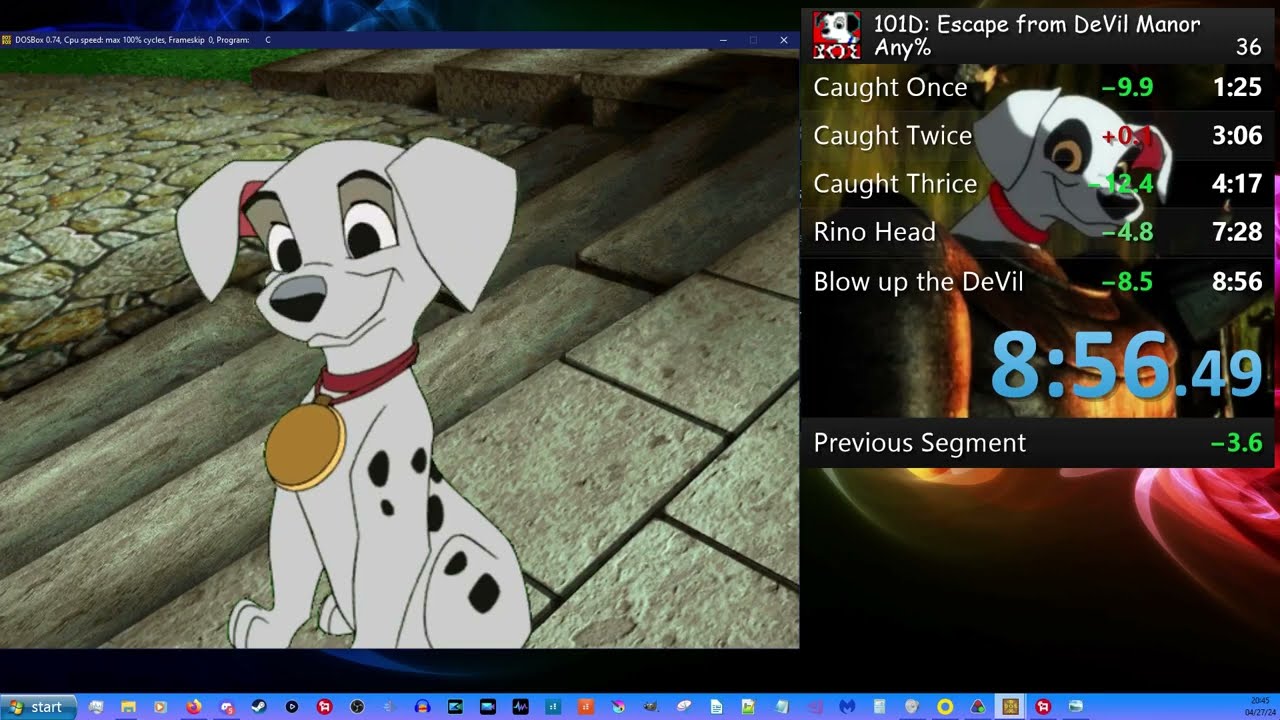Open the blue headphones app on taskbar
The height and width of the screenshot is (720, 1280).
[422, 707]
